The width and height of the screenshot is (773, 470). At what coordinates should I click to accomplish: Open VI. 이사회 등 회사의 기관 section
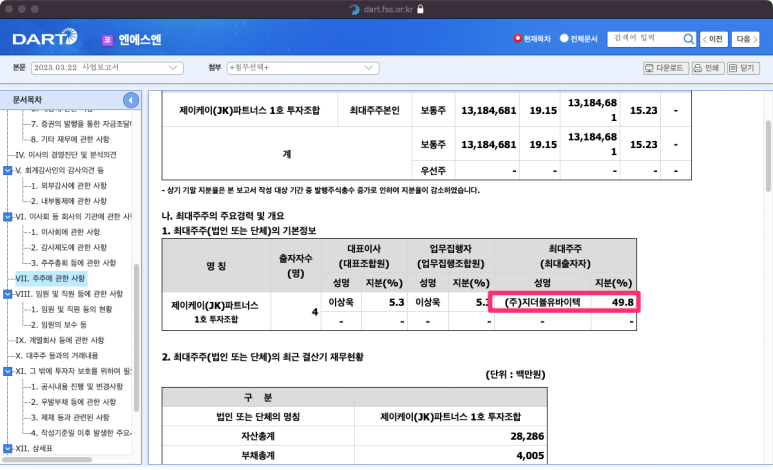point(73,217)
